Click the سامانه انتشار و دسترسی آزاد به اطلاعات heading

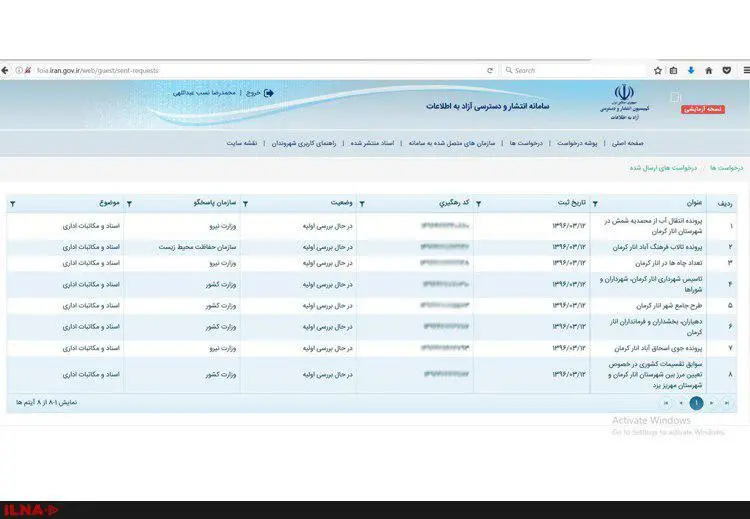[488, 106]
